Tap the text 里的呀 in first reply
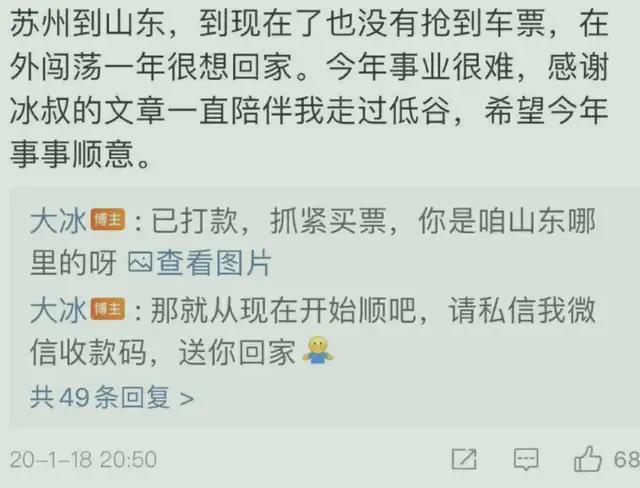640x488 pixels. 73,262
